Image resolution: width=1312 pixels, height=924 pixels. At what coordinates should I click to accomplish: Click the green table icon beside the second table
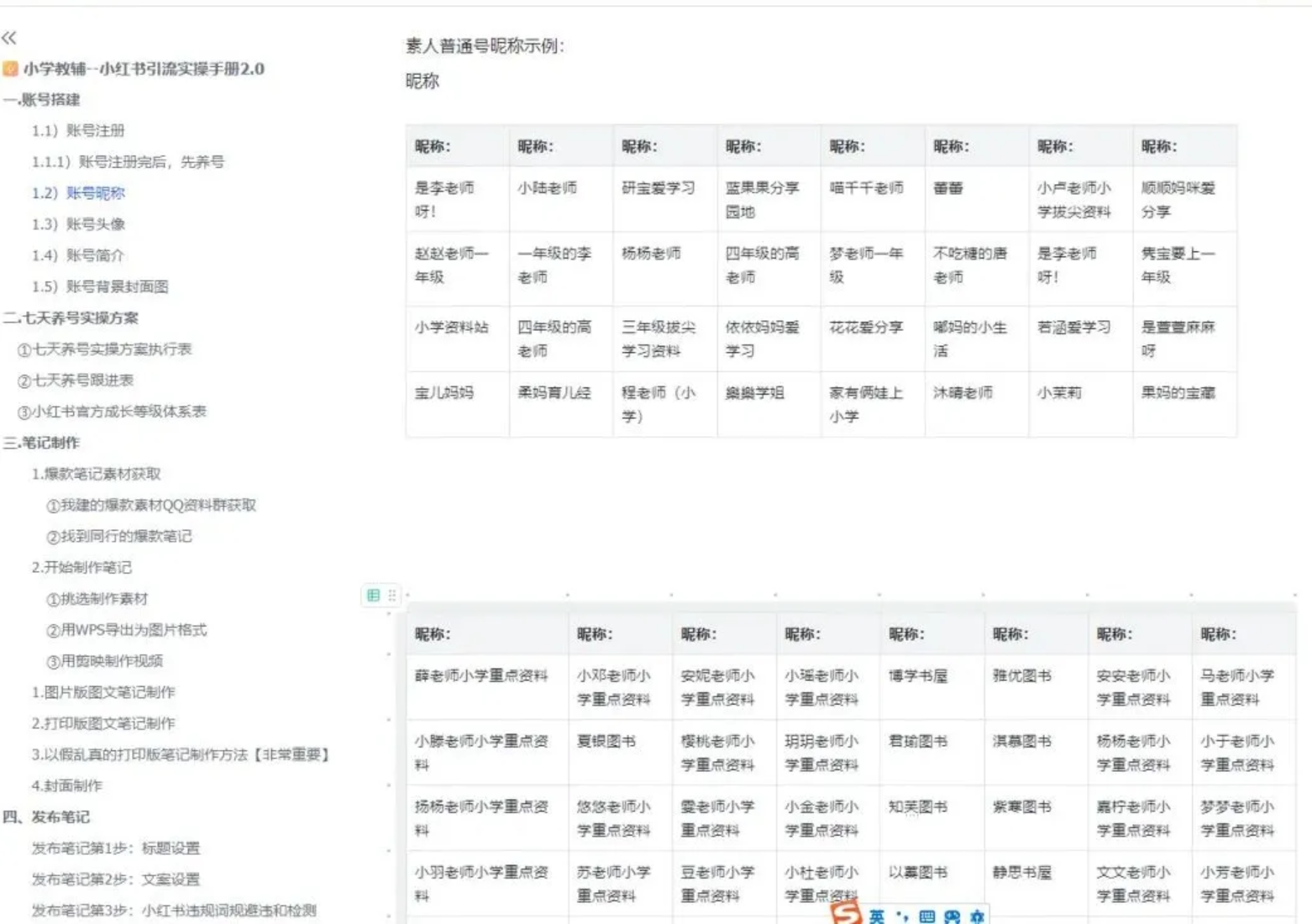[373, 595]
